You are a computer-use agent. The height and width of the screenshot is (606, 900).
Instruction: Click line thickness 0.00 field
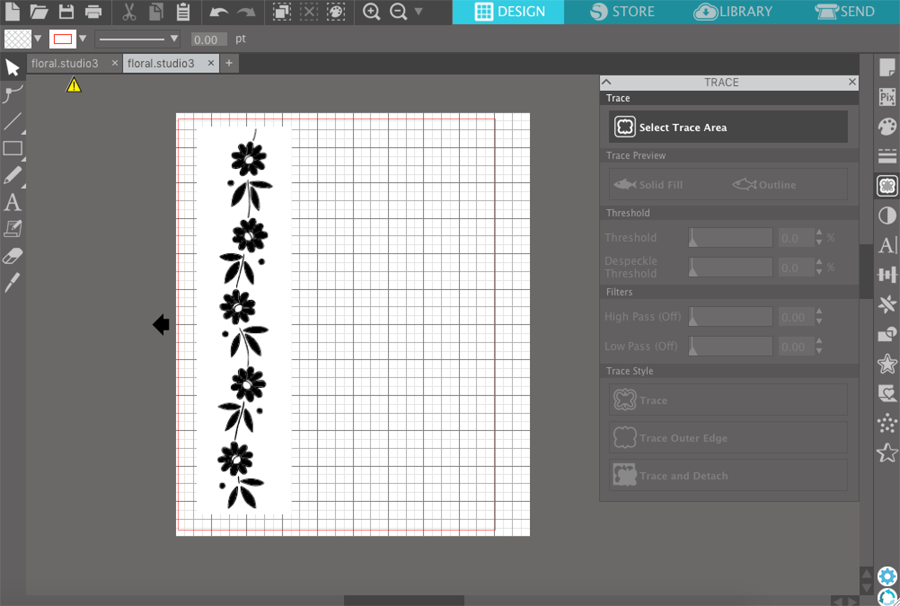tap(209, 39)
